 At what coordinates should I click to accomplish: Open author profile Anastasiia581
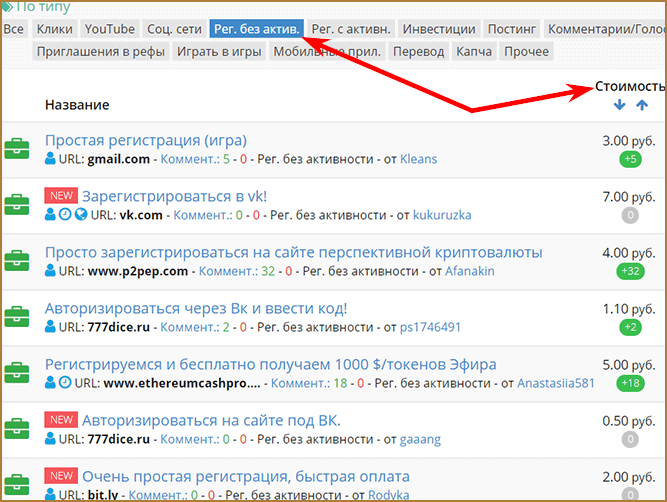coord(556,383)
